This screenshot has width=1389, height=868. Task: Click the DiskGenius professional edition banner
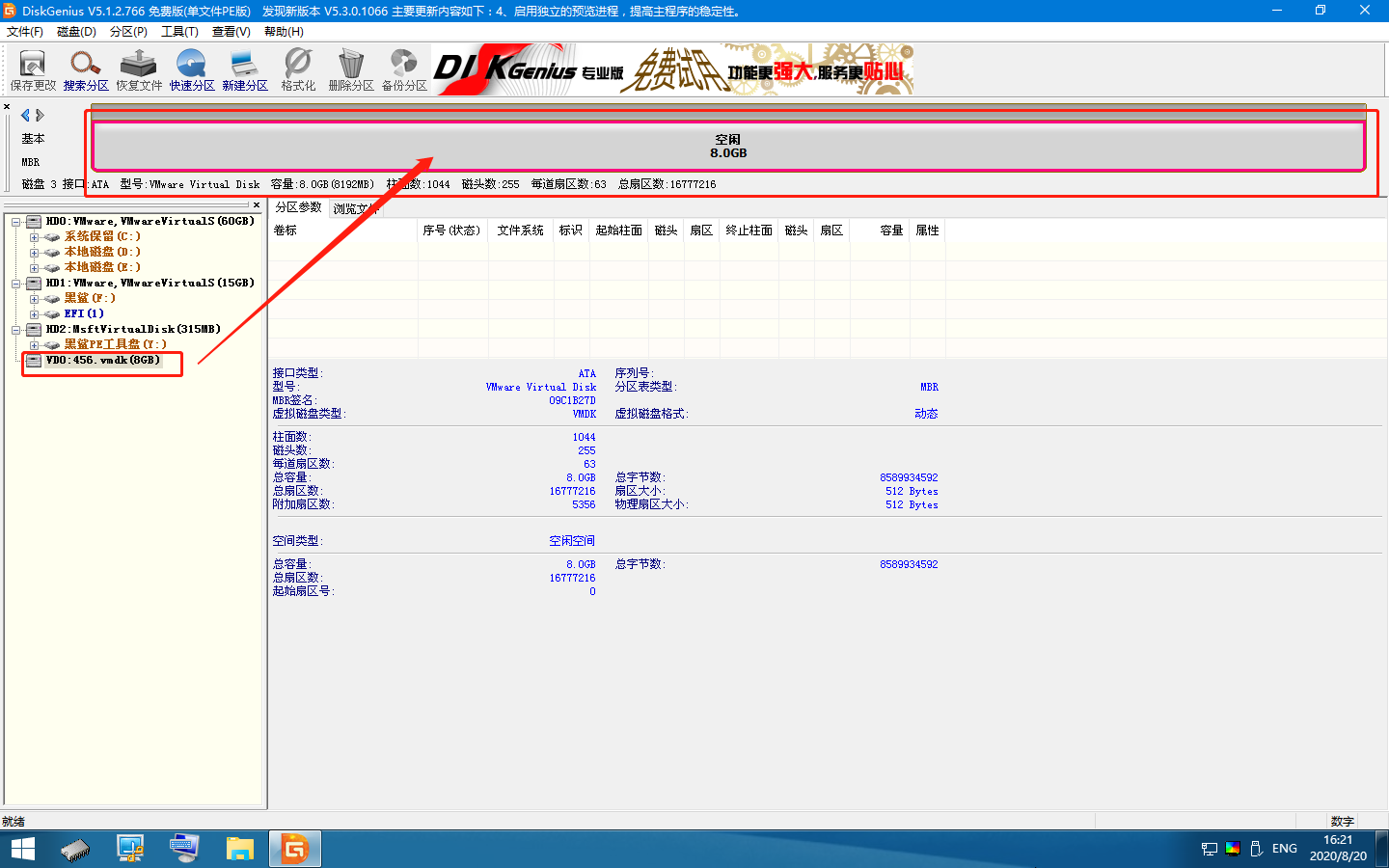(672, 69)
